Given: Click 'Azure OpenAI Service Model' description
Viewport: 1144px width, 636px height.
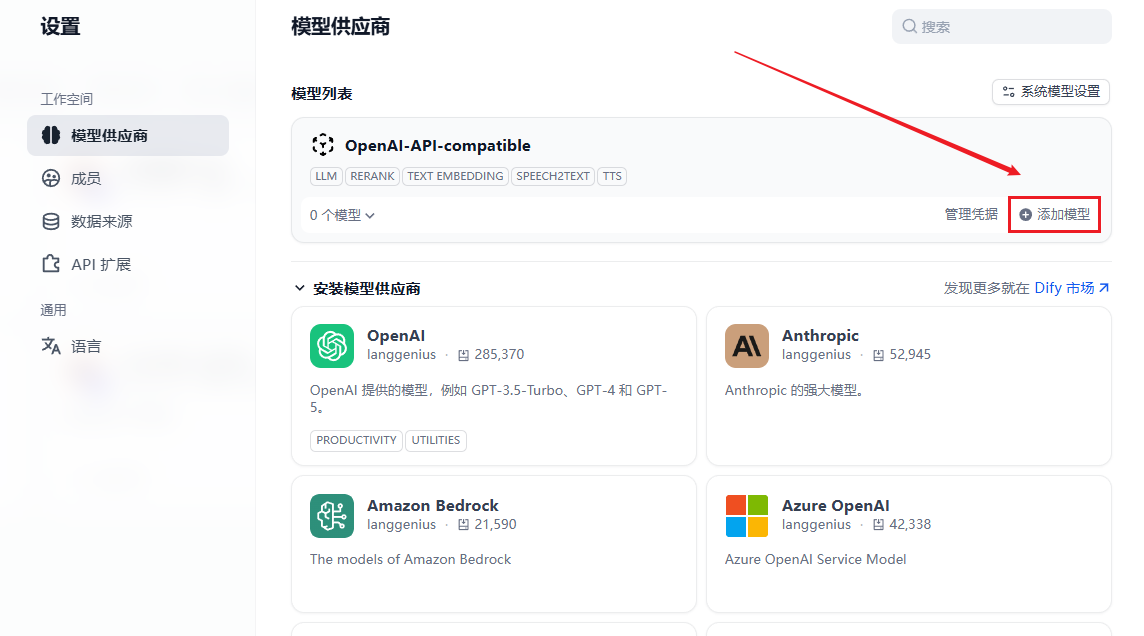Looking at the screenshot, I should 816,559.
